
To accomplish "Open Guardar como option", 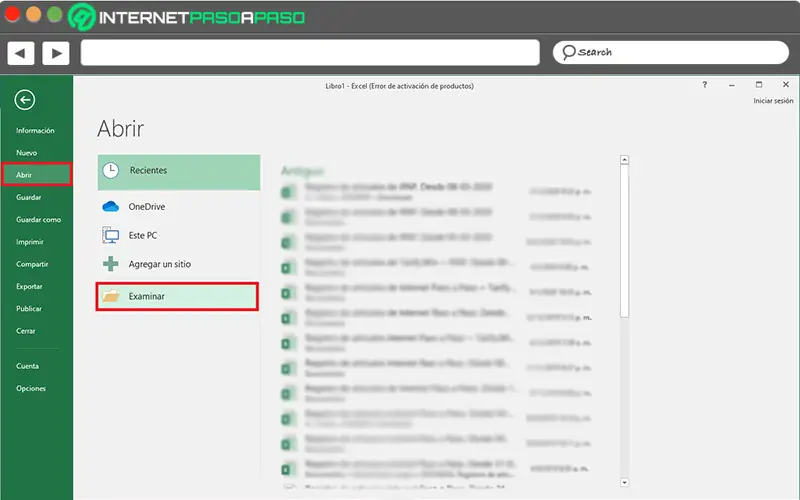I will 38,219.
